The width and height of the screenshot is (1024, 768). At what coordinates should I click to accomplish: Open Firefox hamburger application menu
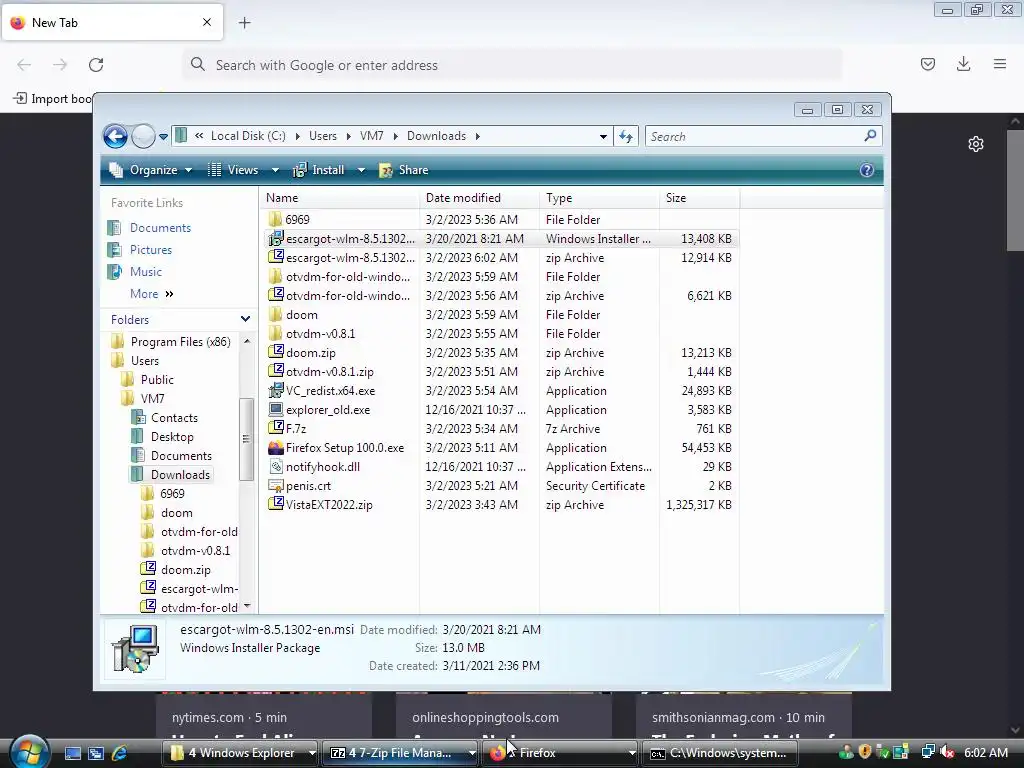(x=1000, y=64)
